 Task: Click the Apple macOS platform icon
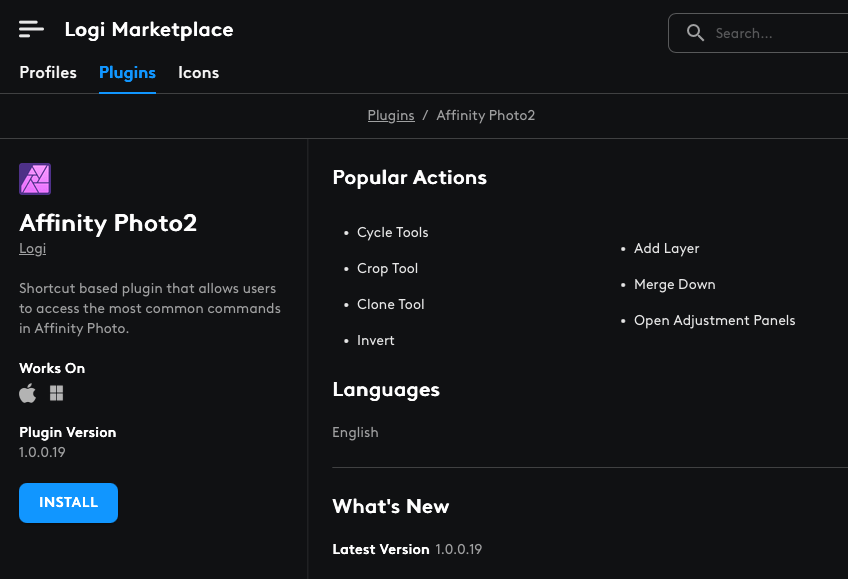coord(28,393)
